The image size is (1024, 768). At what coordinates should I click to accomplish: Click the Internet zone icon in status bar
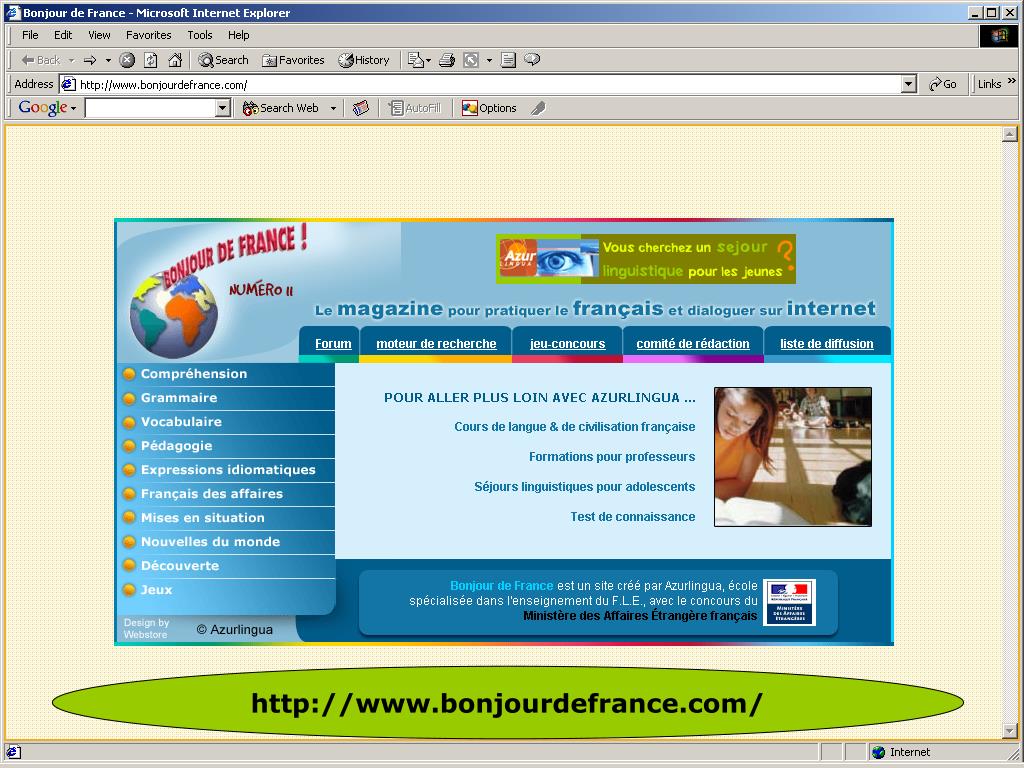tap(878, 752)
